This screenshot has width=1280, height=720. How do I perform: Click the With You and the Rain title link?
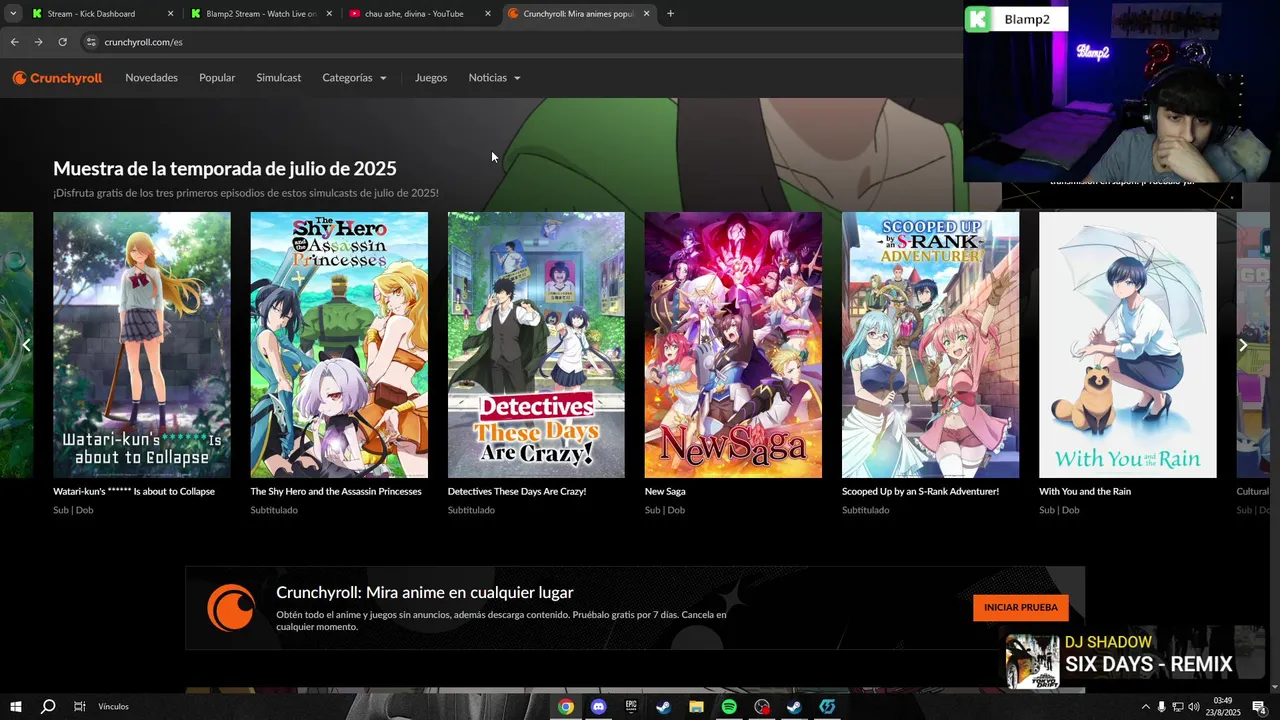click(1085, 492)
